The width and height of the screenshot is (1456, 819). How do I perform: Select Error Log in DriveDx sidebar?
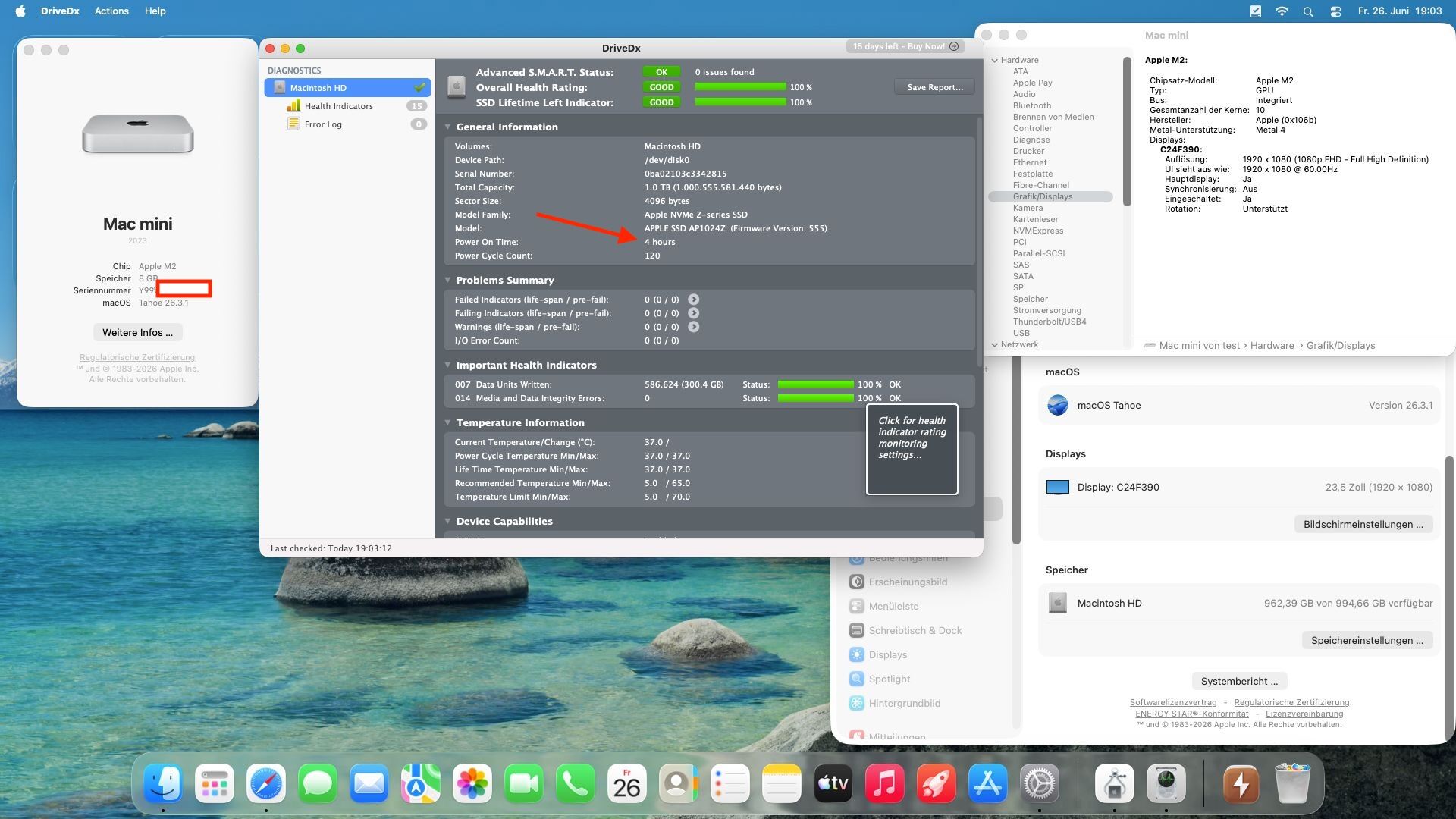click(347, 124)
